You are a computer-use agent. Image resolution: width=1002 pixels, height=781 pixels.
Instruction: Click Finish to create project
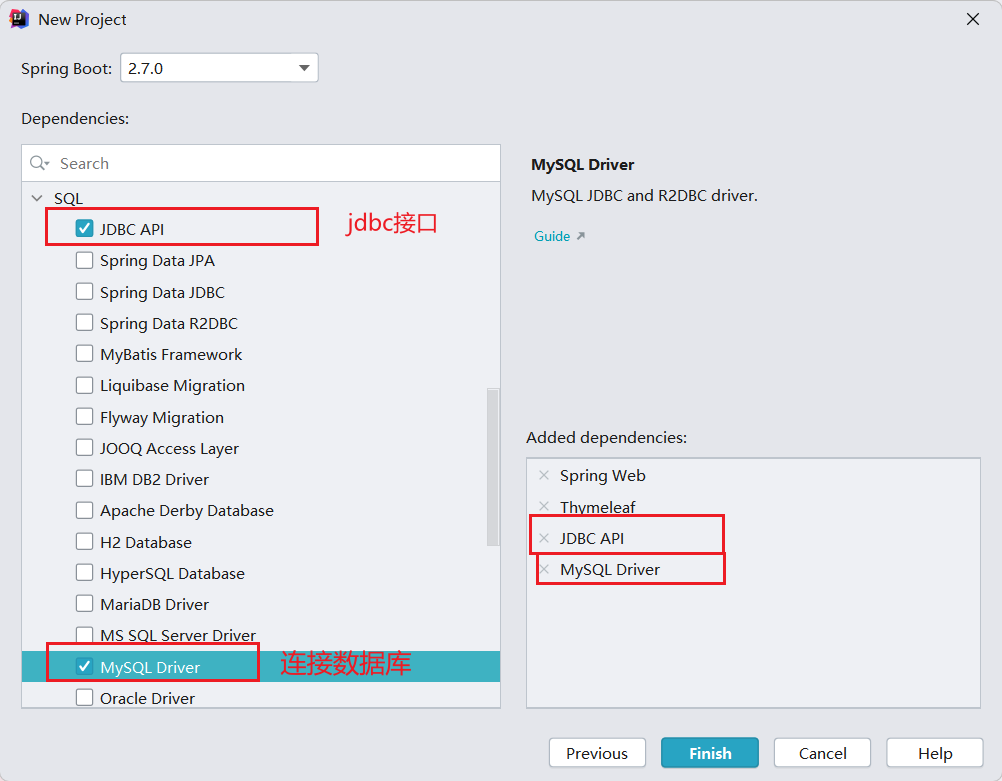[710, 753]
